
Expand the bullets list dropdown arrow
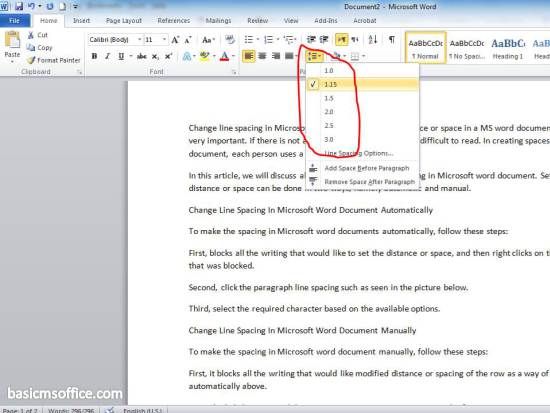click(x=258, y=40)
